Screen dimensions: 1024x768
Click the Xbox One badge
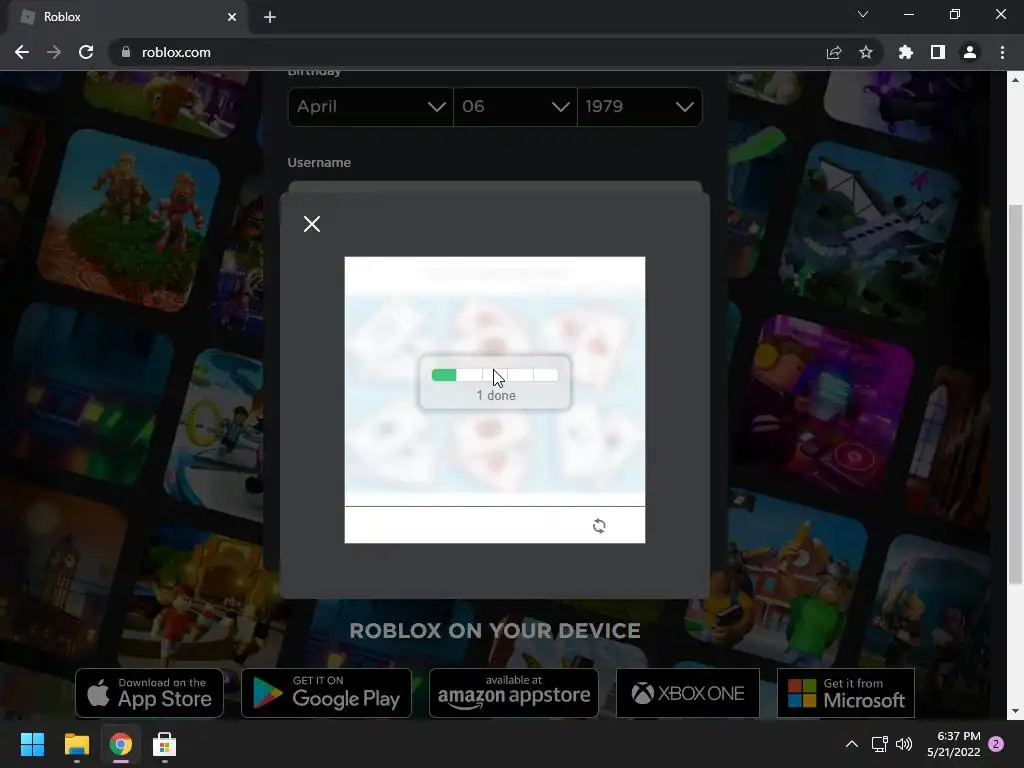coord(688,693)
